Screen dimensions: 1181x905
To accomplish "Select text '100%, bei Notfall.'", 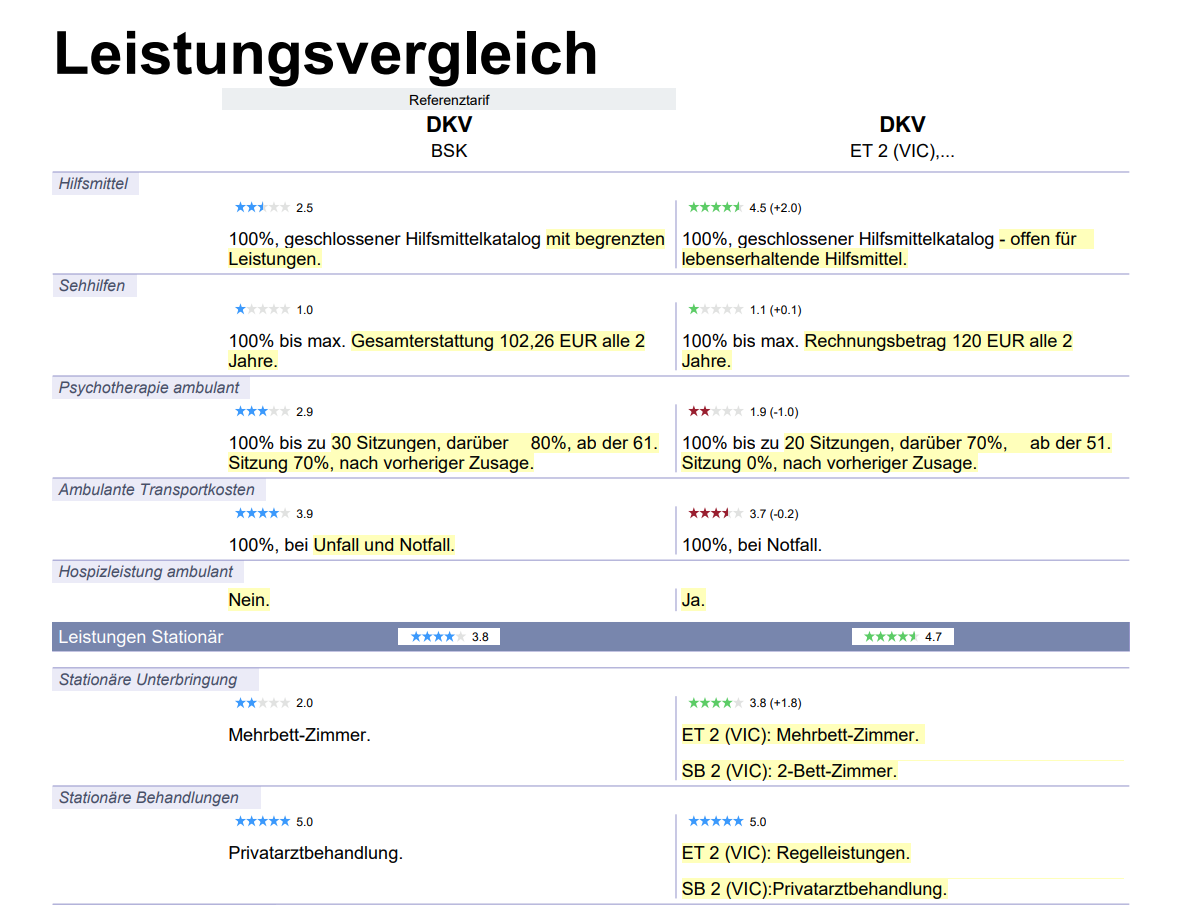I will 752,544.
